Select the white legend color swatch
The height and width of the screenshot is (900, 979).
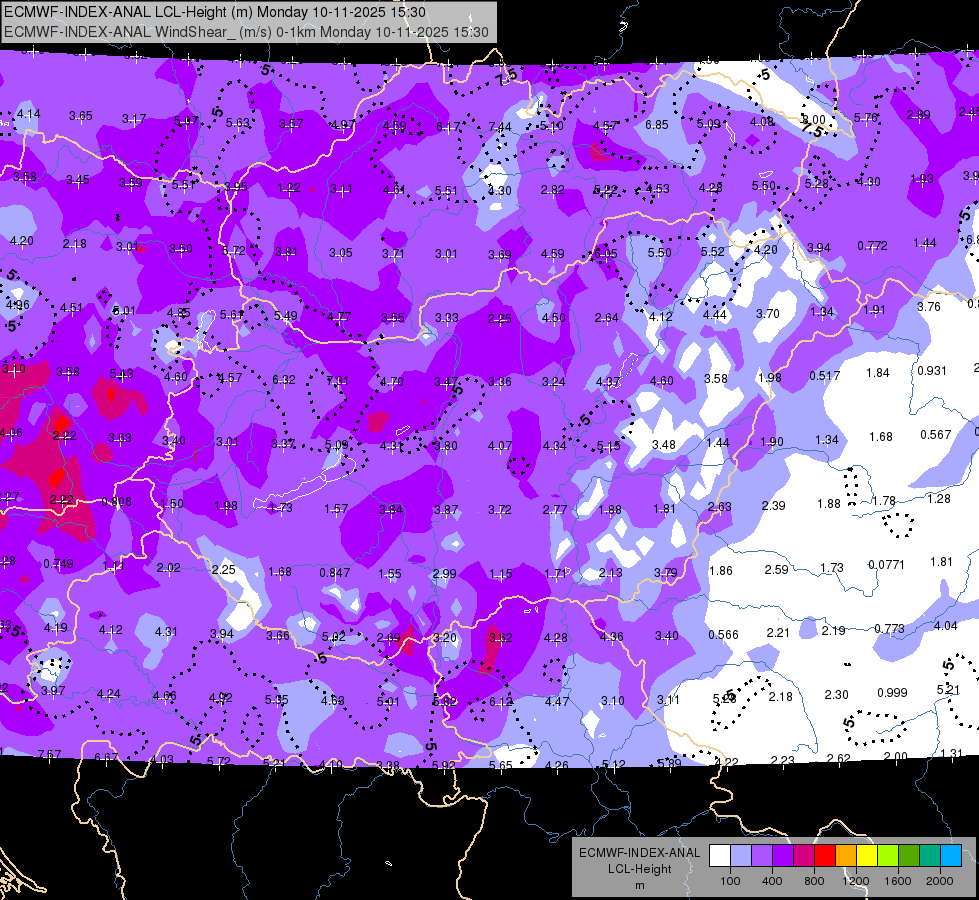(x=720, y=856)
